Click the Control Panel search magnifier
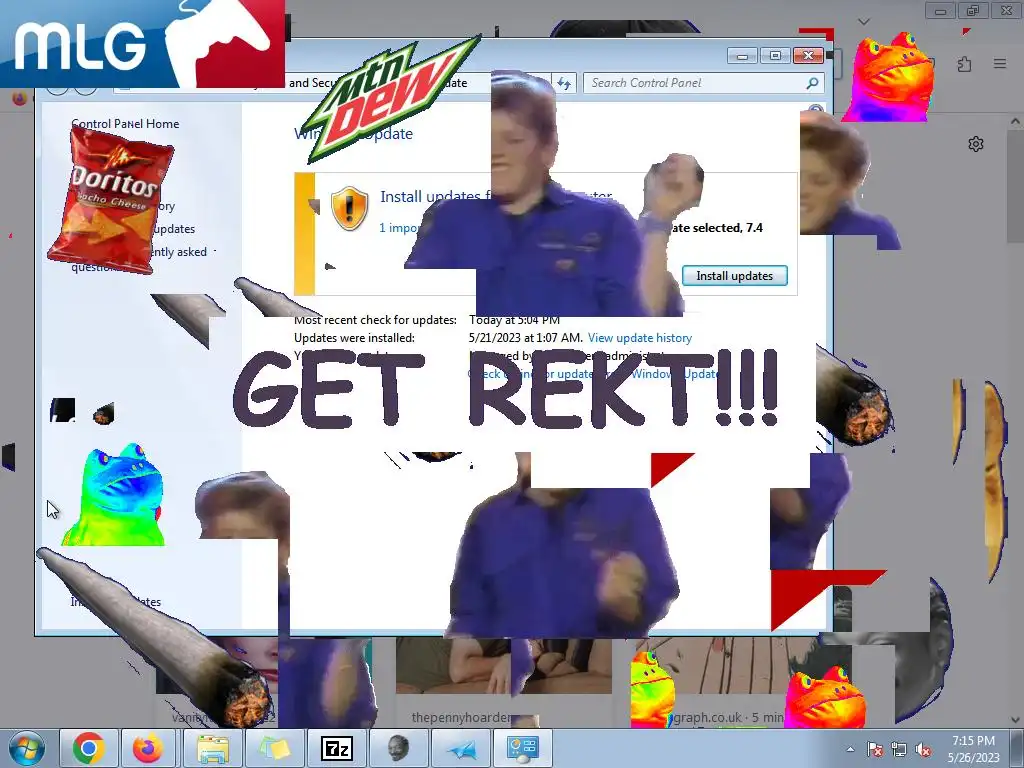This screenshot has height=768, width=1024. (x=812, y=83)
